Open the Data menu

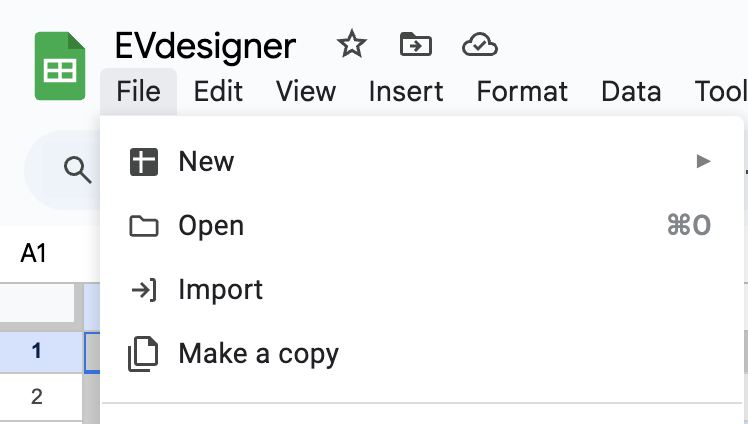point(631,91)
